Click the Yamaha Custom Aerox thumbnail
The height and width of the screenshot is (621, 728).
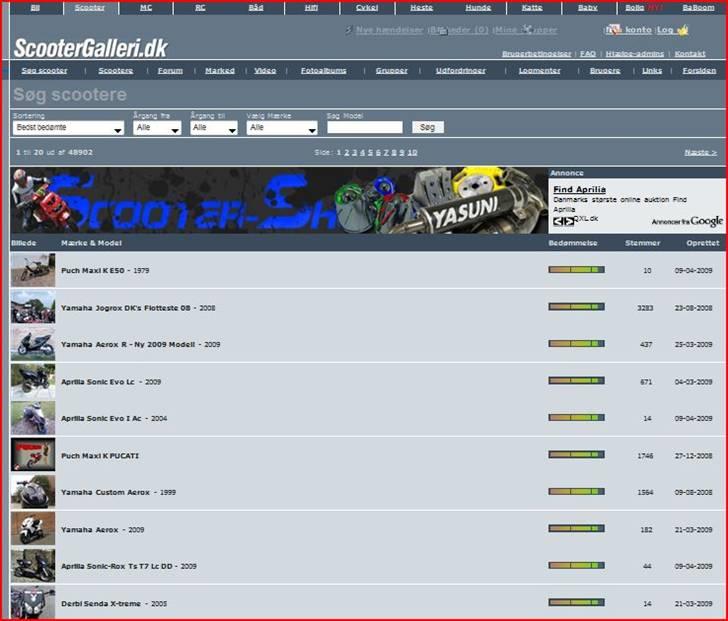point(32,492)
